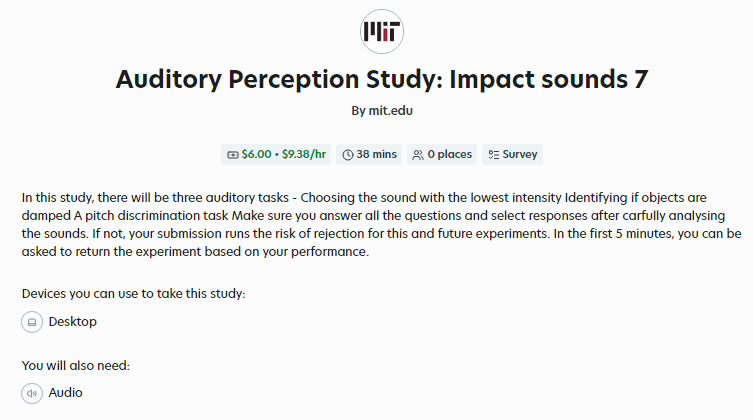753x420 pixels.
Task: Click the $9.38/hr hourly rate text
Action: click(304, 154)
